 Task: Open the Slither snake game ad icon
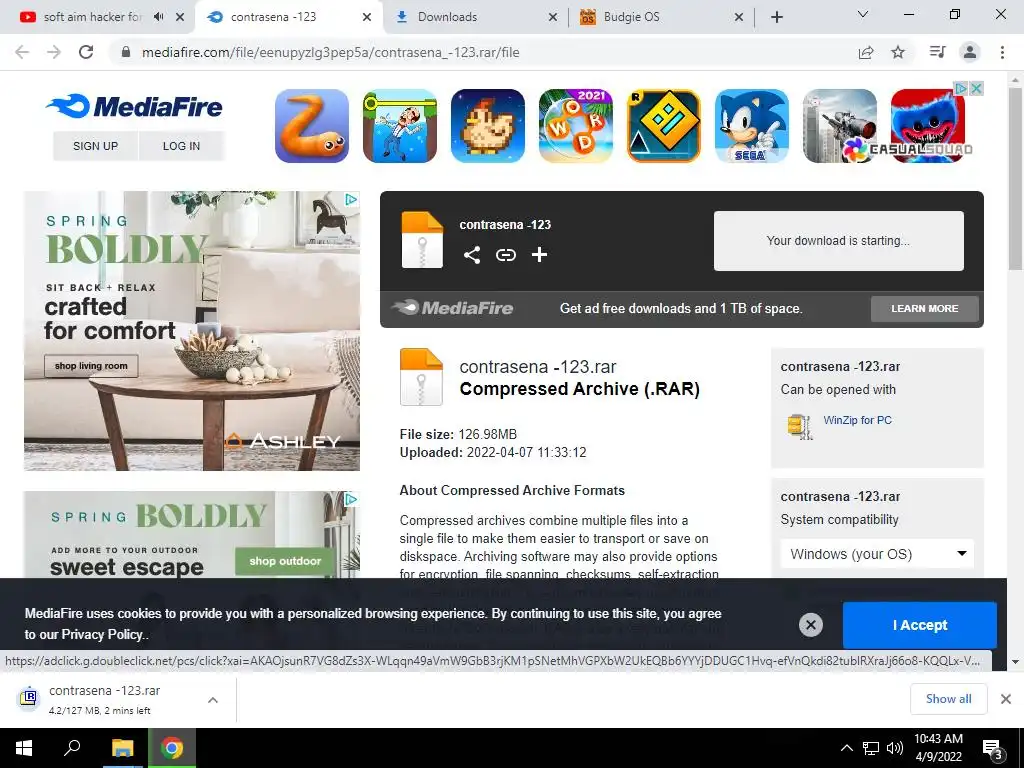312,126
